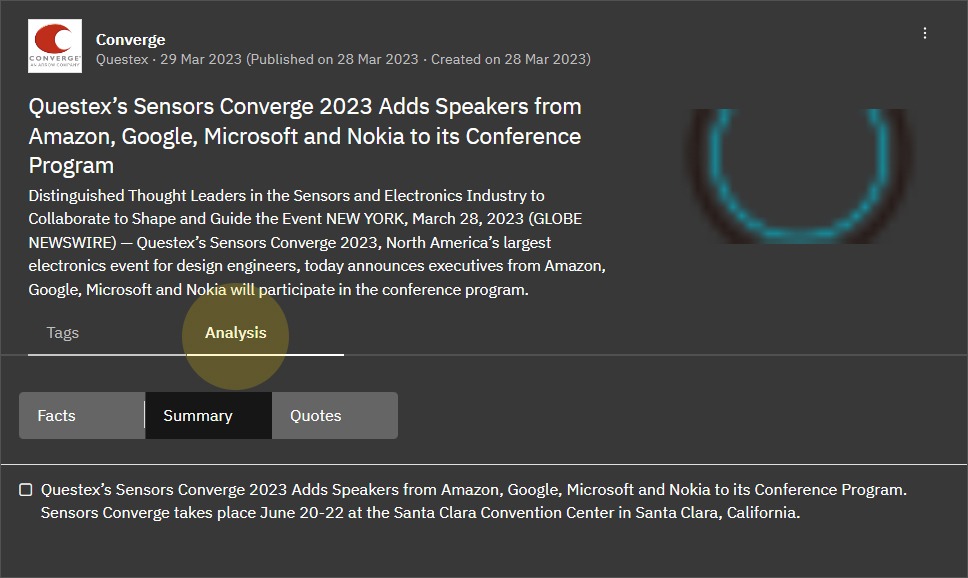Tick the summary sentence checkbox
Image resolution: width=968 pixels, height=578 pixels.
click(x=26, y=490)
